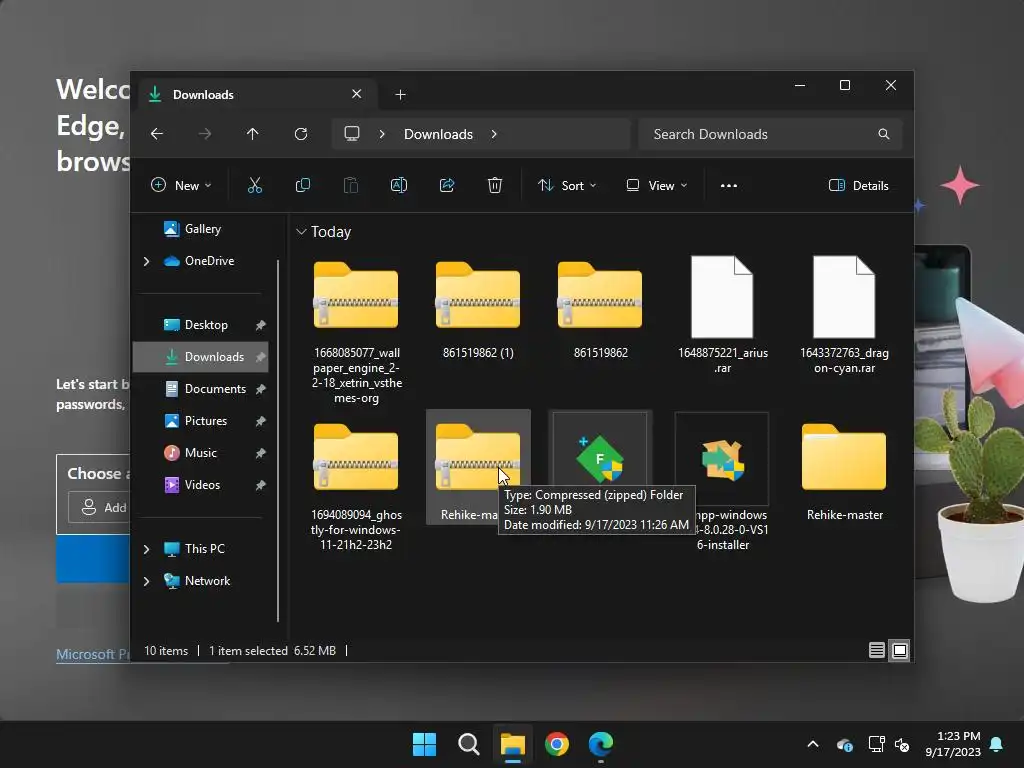Click the navigation pane scrollbar
This screenshot has height=768, width=1024.
point(278,441)
